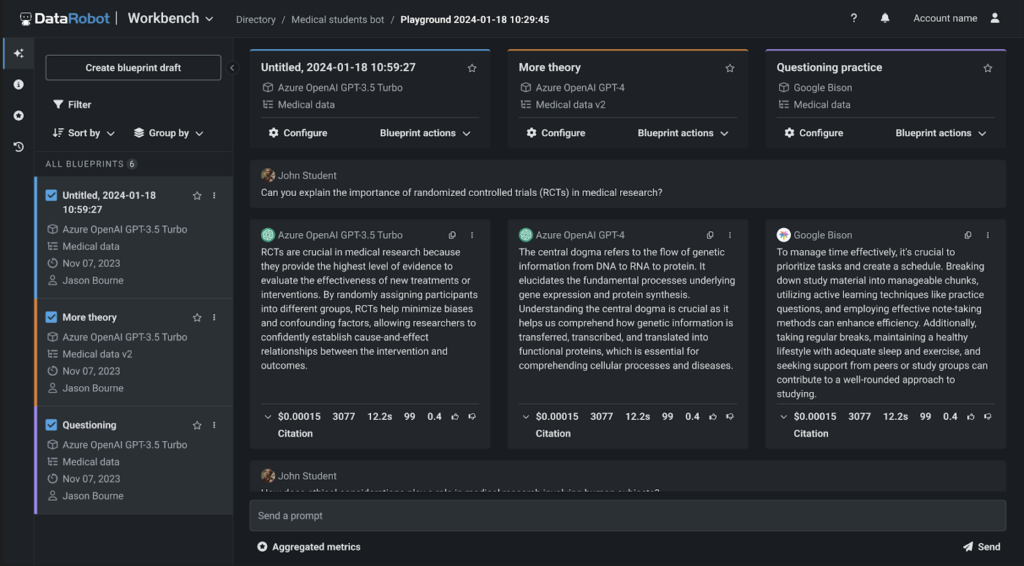The height and width of the screenshot is (566, 1024).
Task: Click Citation under Google Bison response
Action: pyautogui.click(x=811, y=433)
